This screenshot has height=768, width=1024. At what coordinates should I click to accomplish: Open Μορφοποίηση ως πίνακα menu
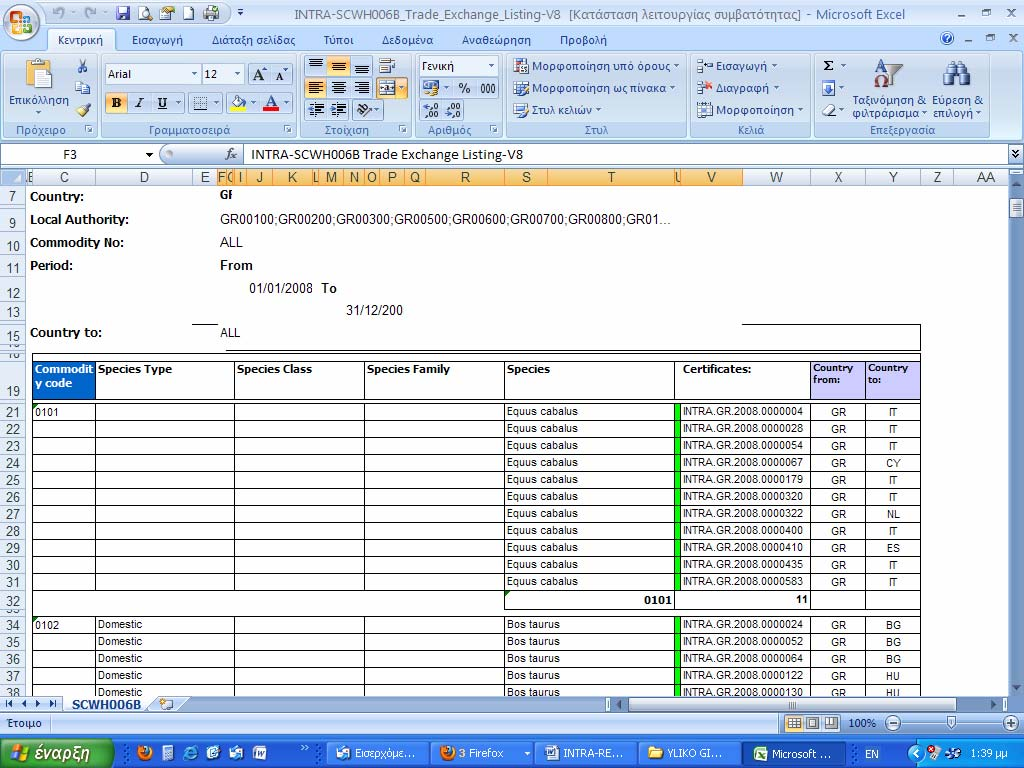[594, 88]
